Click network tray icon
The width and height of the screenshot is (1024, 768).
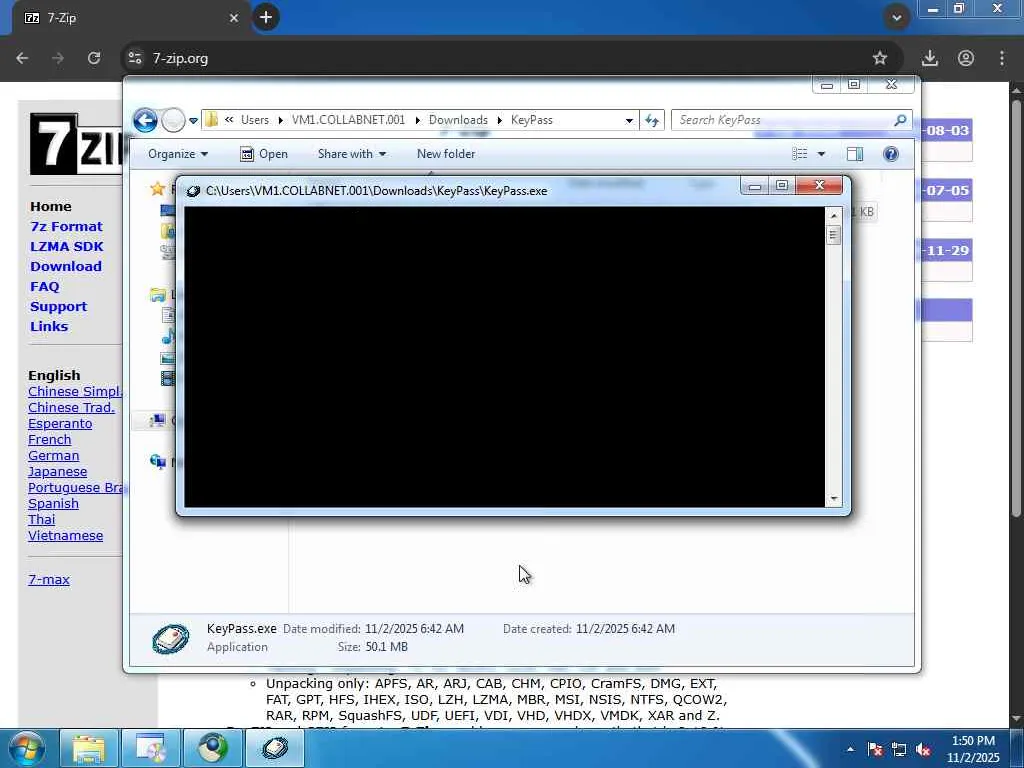899,749
